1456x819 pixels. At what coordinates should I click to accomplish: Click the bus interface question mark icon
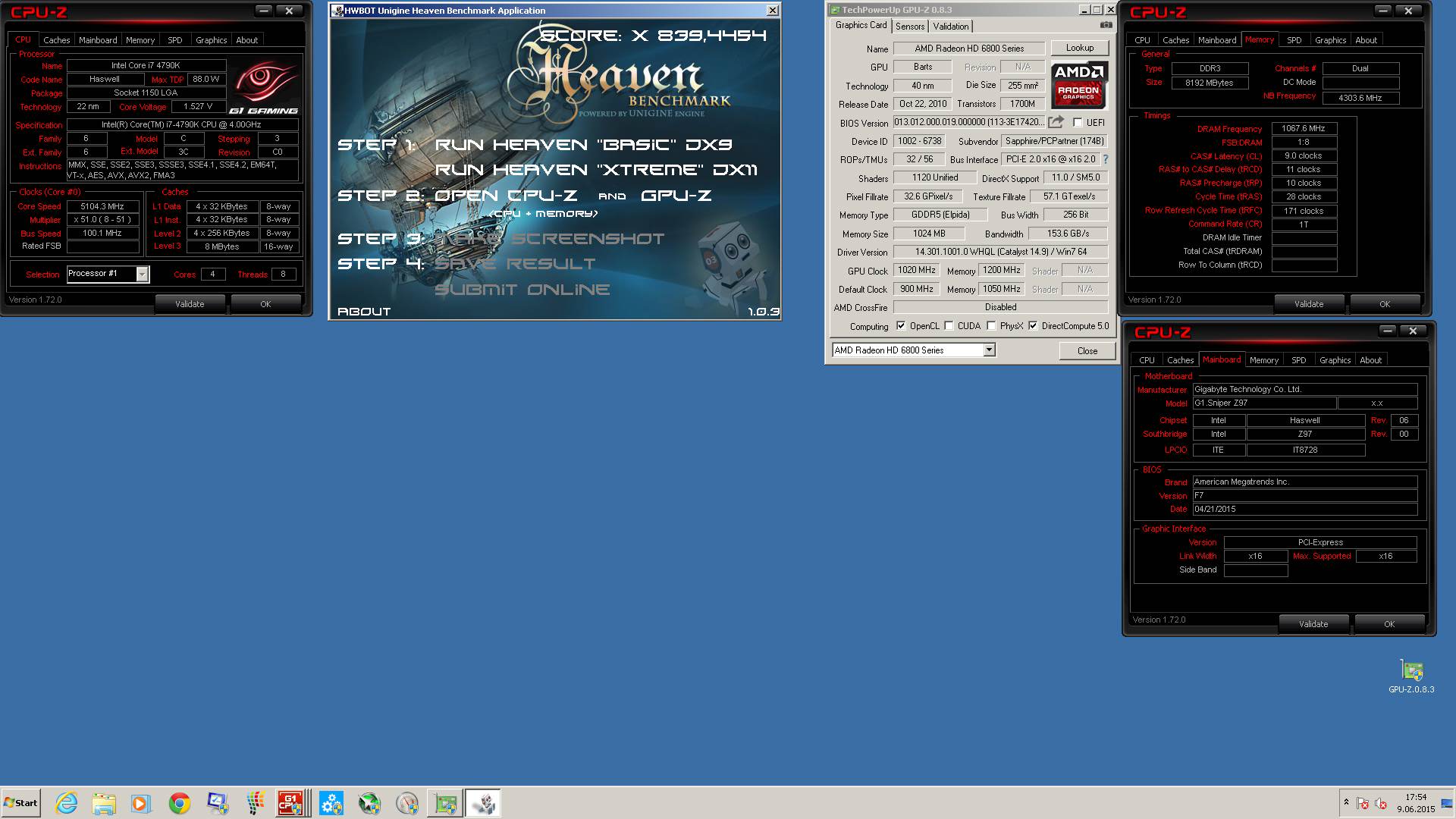pos(1105,159)
